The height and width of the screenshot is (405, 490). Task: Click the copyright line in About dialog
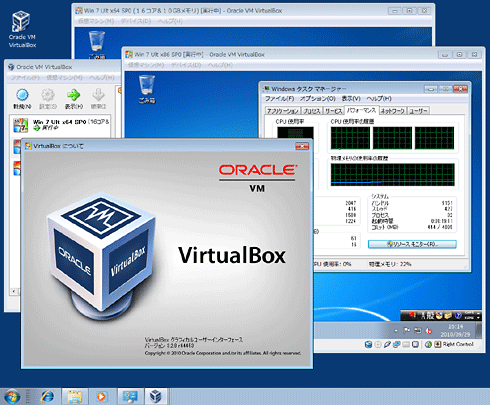223,353
